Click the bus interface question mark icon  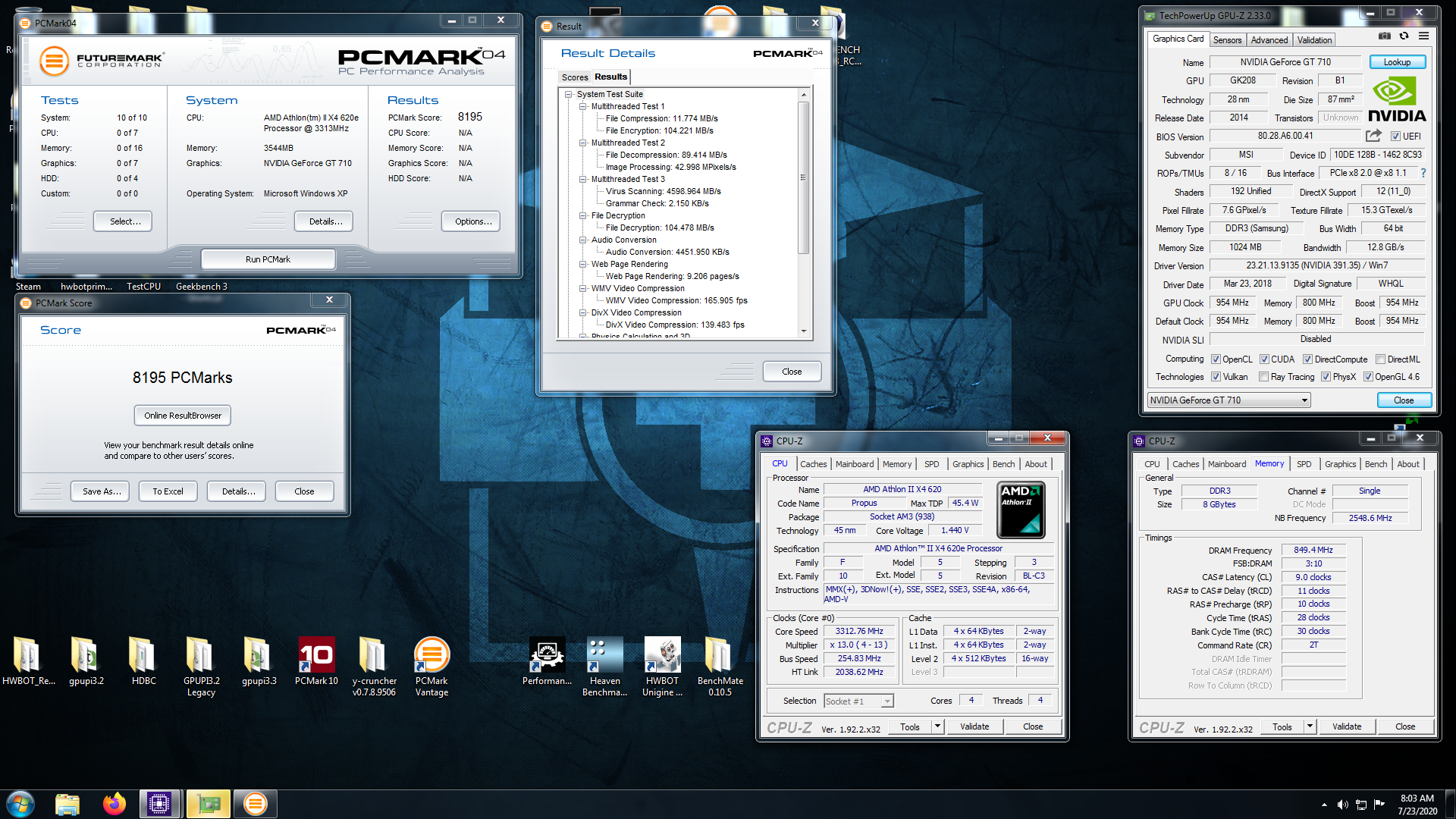click(1423, 173)
